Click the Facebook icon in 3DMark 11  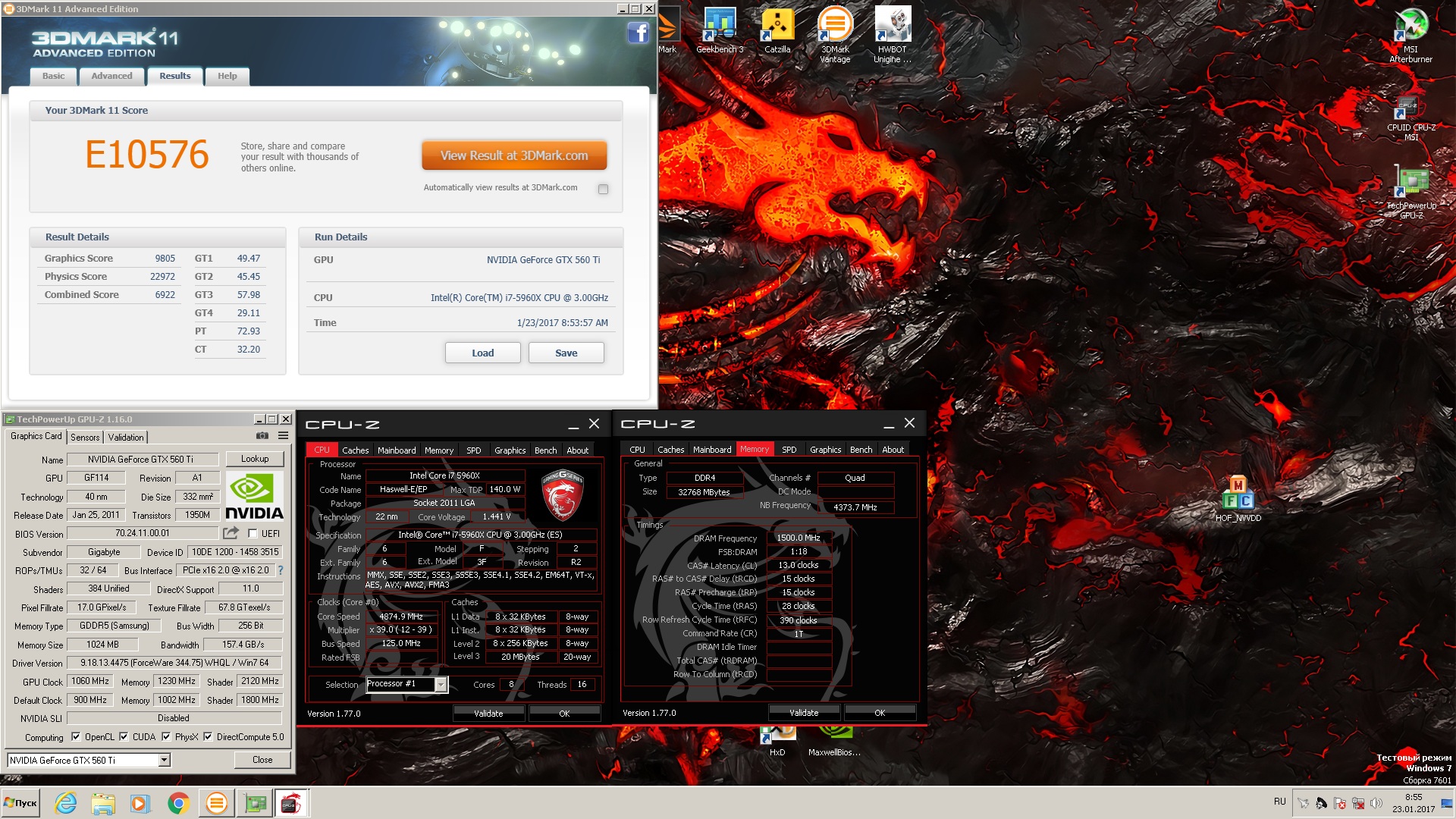click(638, 33)
